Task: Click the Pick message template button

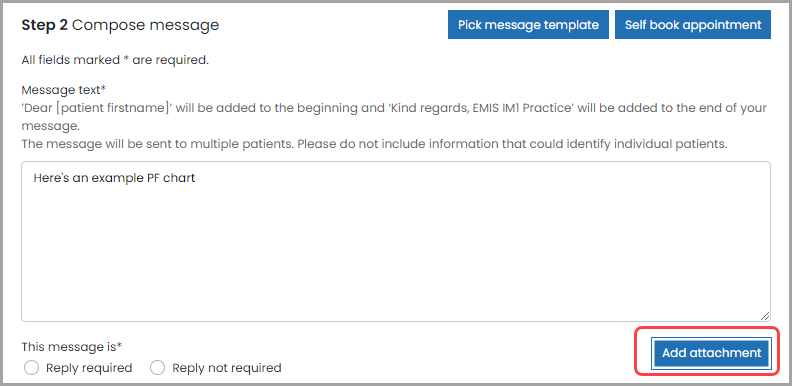Action: coord(528,25)
